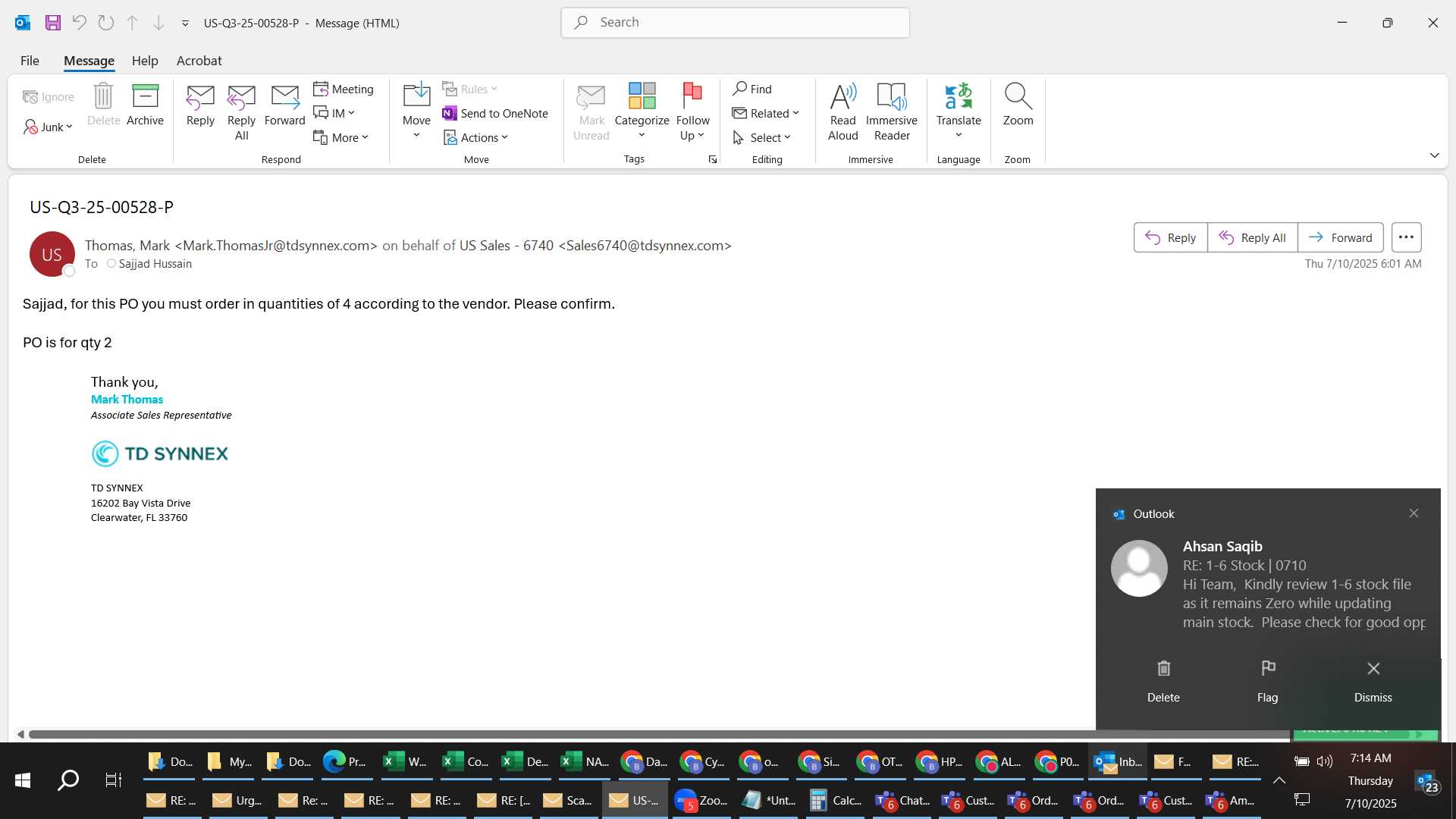Open the Actions dropdown in Move group

pyautogui.click(x=475, y=137)
